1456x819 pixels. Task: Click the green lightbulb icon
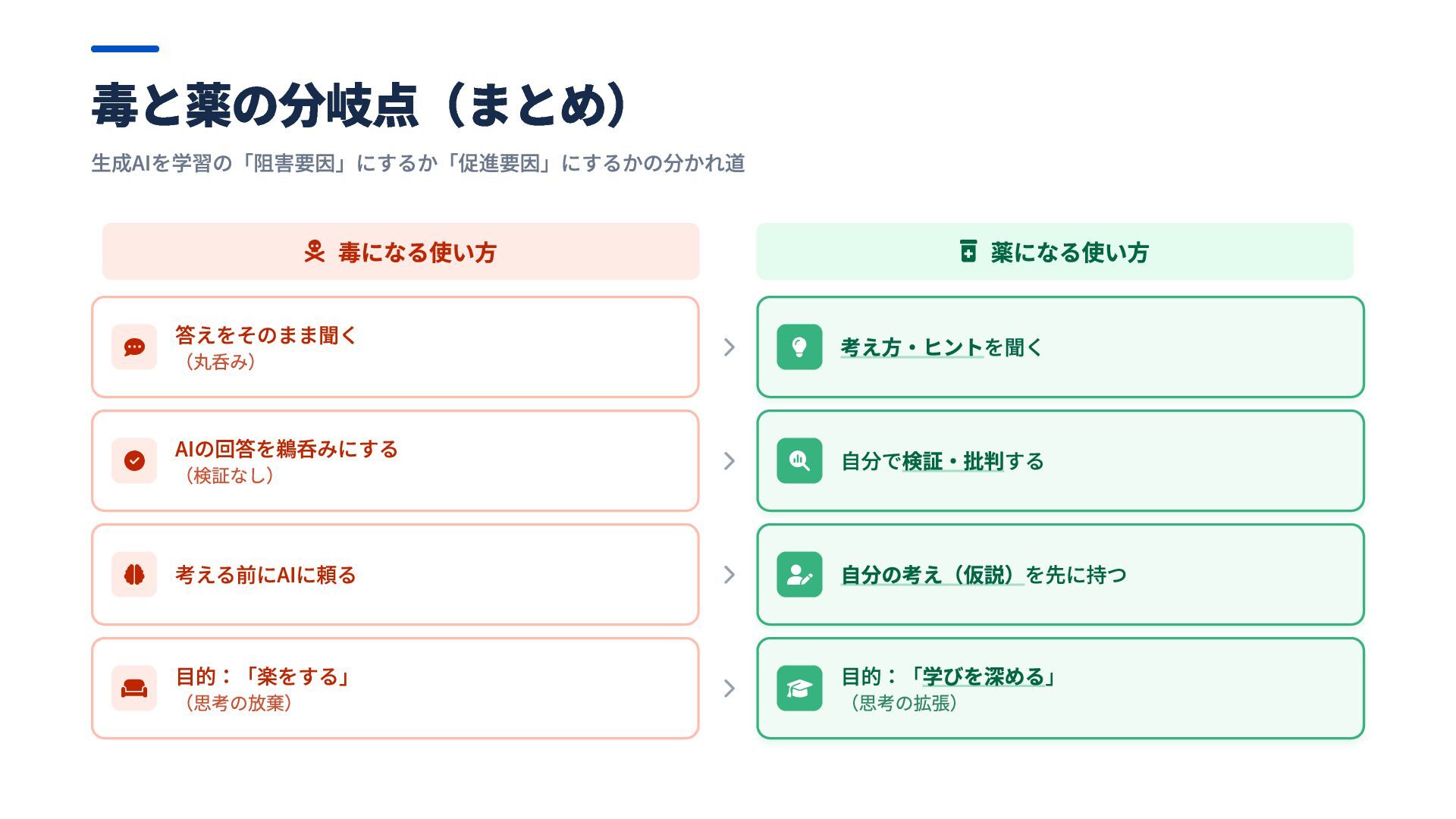(x=799, y=347)
